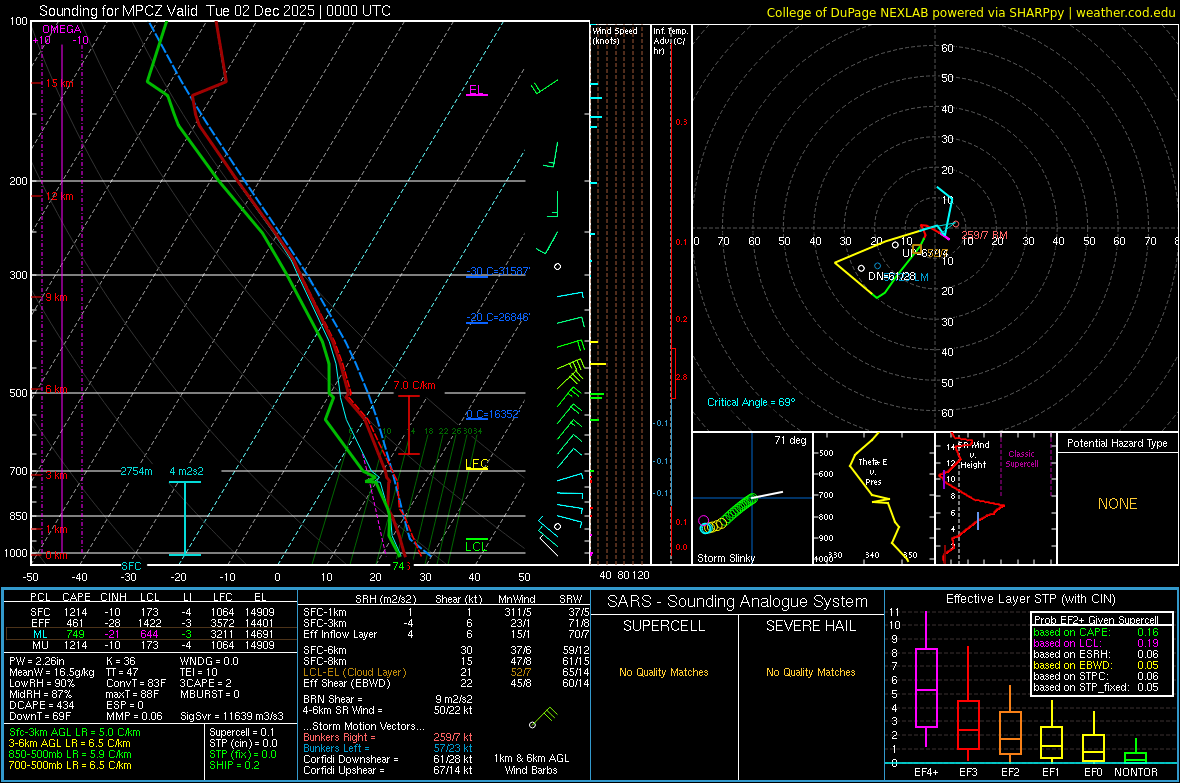Click the "SR Wind v. Height" plot label
This screenshot has height=783, width=1180.
click(x=973, y=455)
